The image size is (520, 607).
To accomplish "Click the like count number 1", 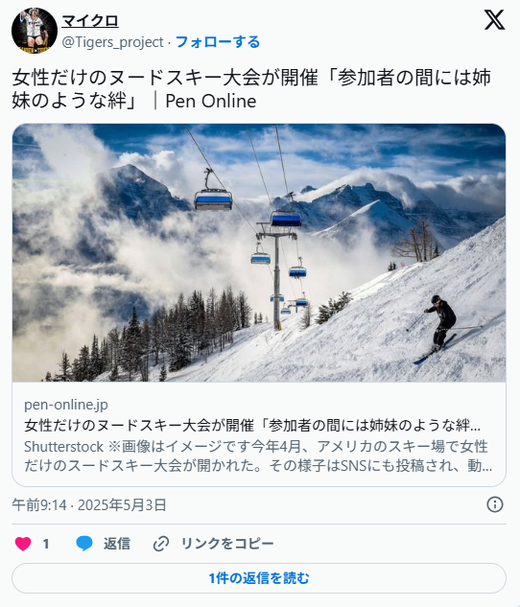I will coord(46,544).
